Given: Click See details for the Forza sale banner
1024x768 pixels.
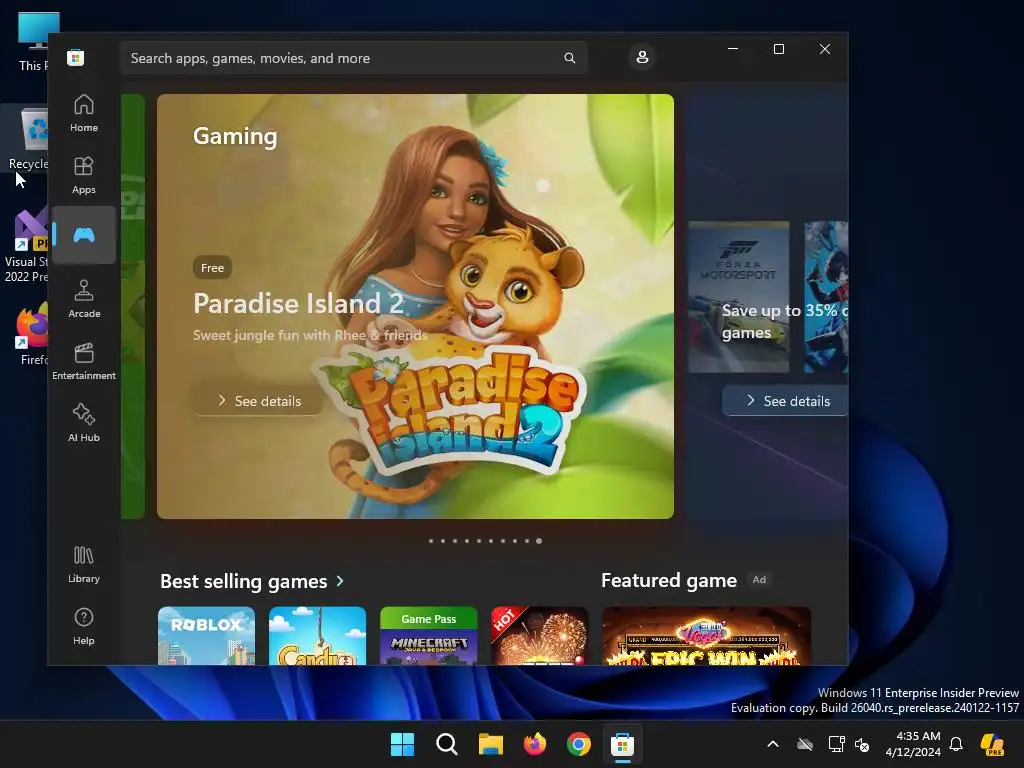Looking at the screenshot, I should point(786,401).
